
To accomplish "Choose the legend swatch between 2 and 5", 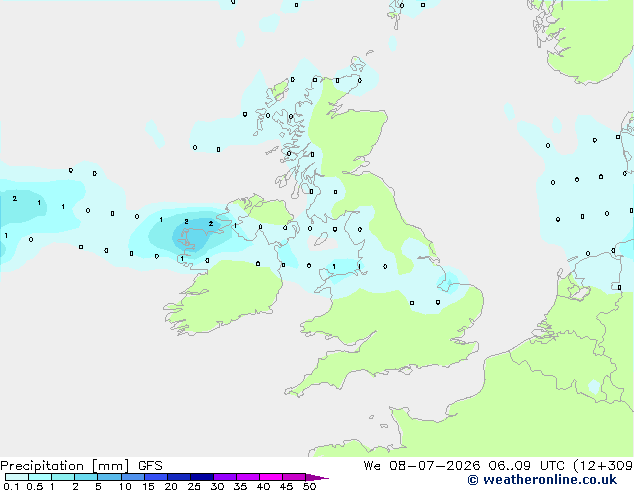I will [x=86, y=477].
